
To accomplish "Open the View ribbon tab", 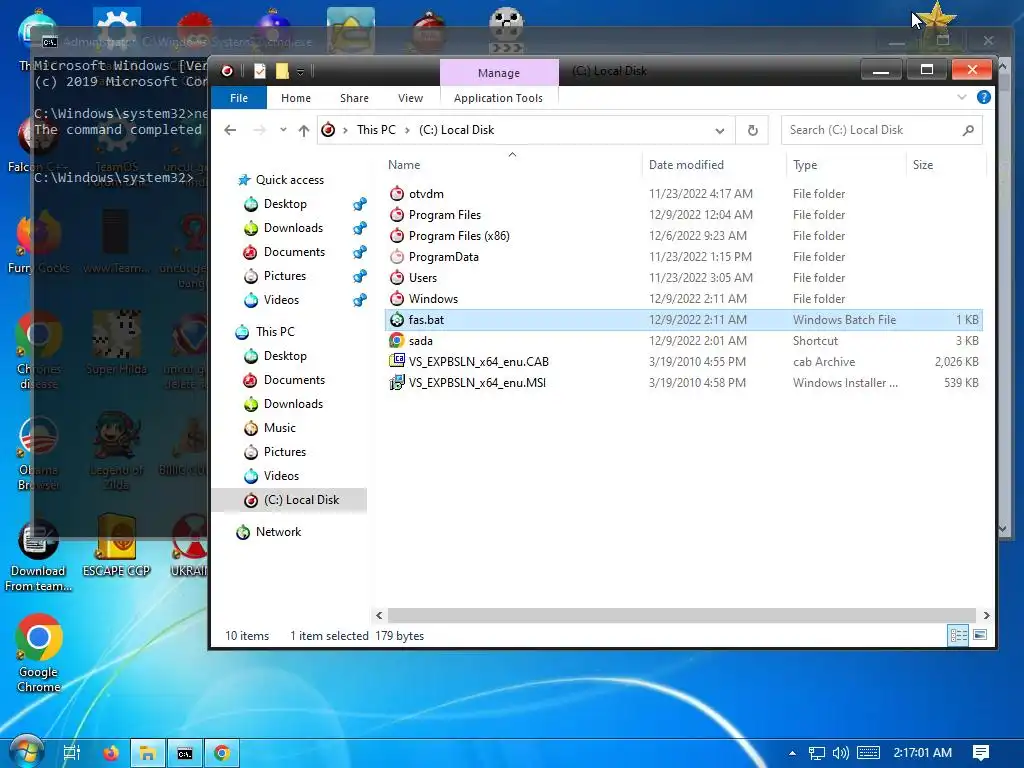I will click(x=410, y=98).
